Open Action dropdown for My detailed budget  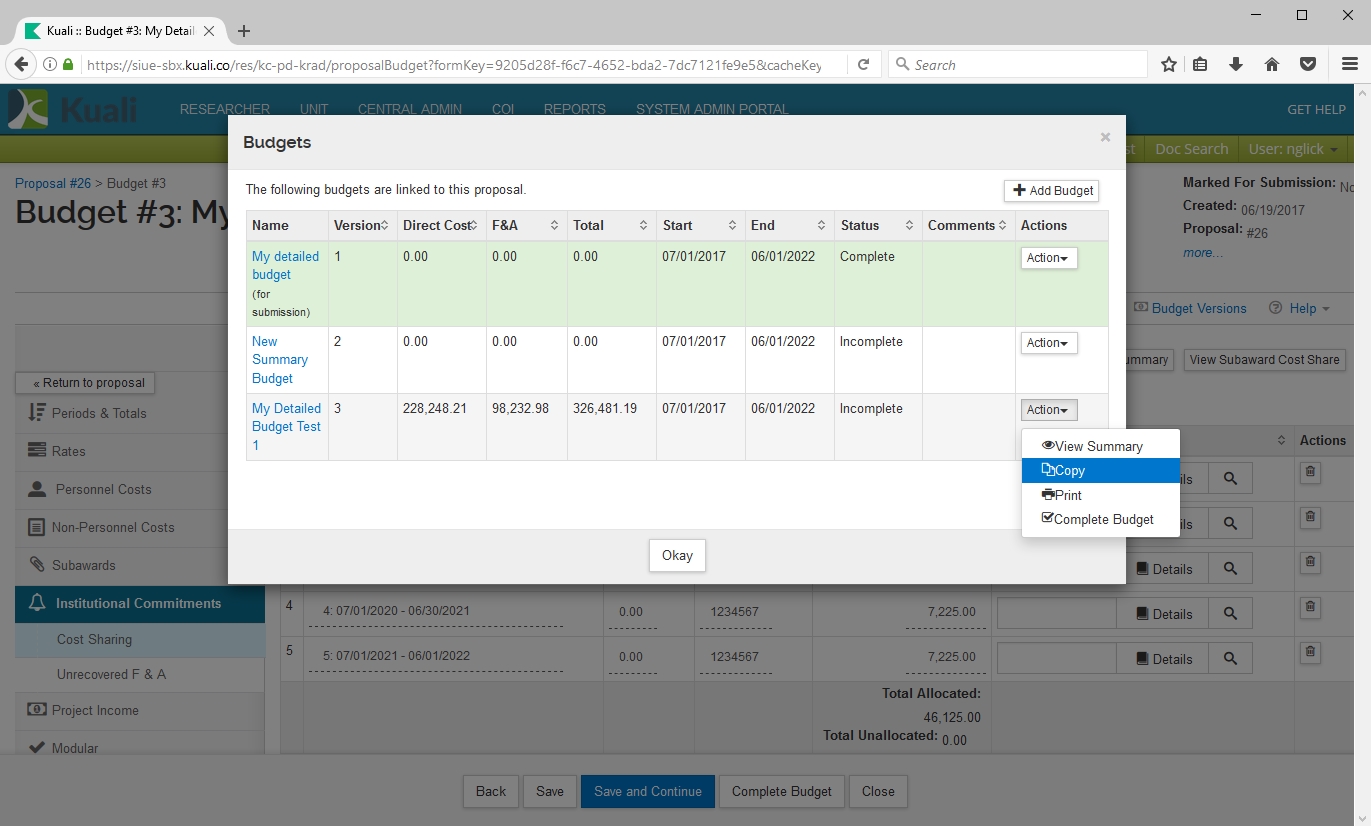point(1048,258)
